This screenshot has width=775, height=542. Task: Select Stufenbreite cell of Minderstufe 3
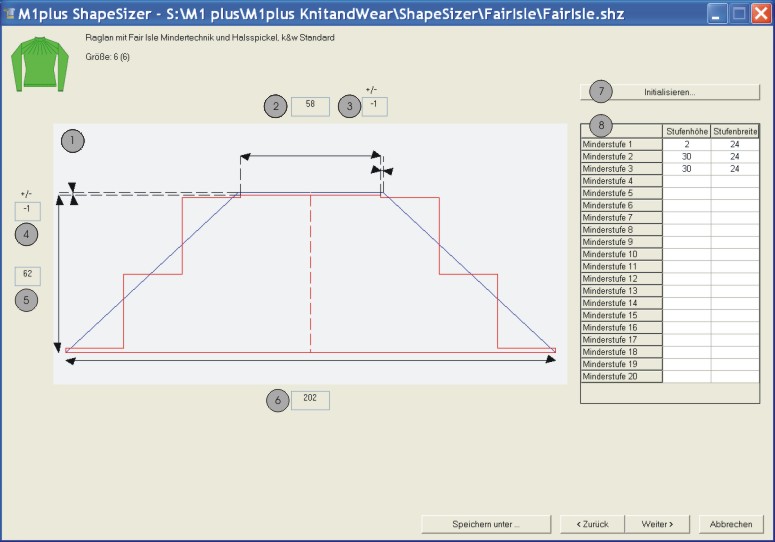coord(735,168)
